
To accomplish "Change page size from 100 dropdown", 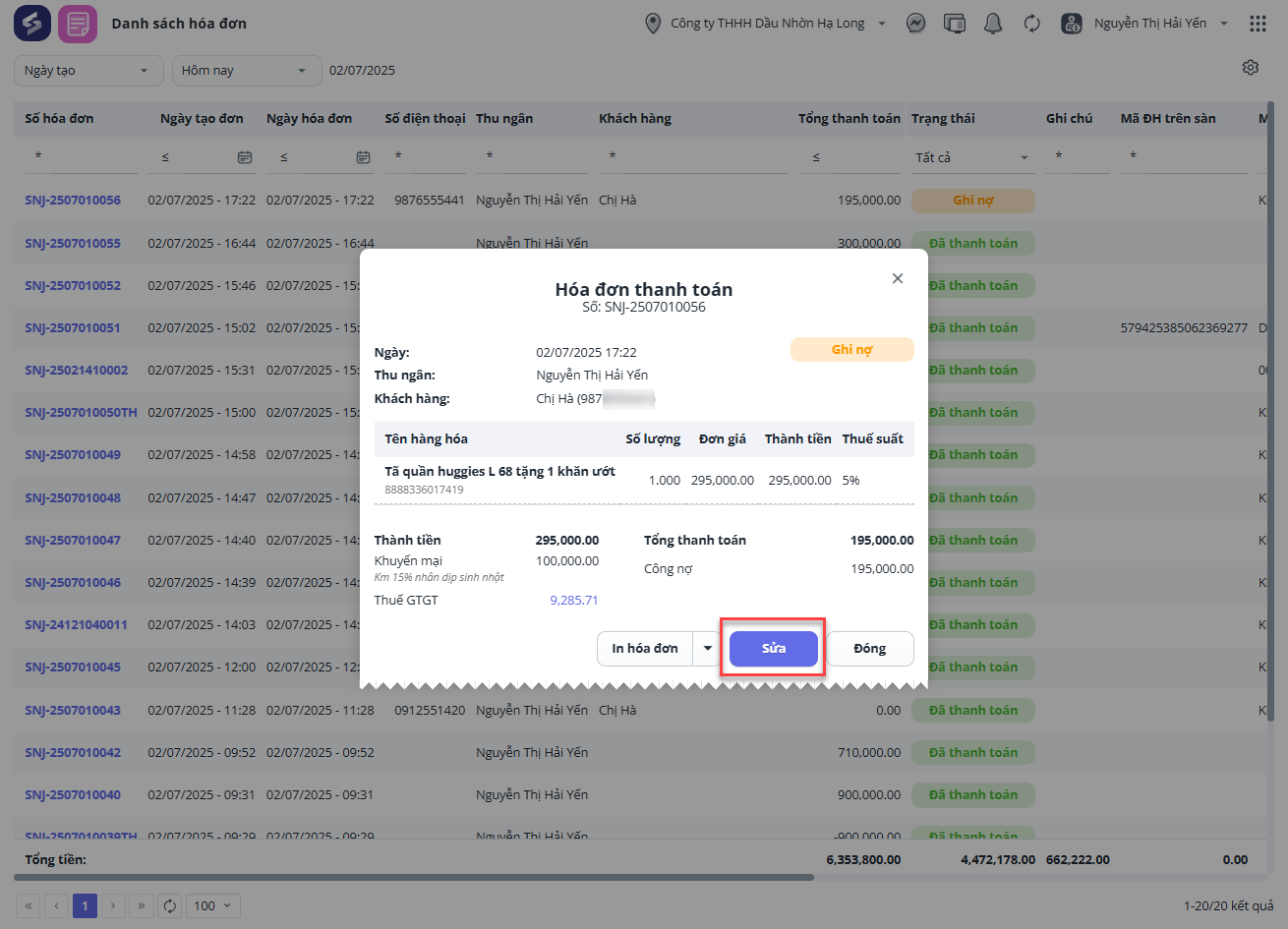I will tap(214, 905).
